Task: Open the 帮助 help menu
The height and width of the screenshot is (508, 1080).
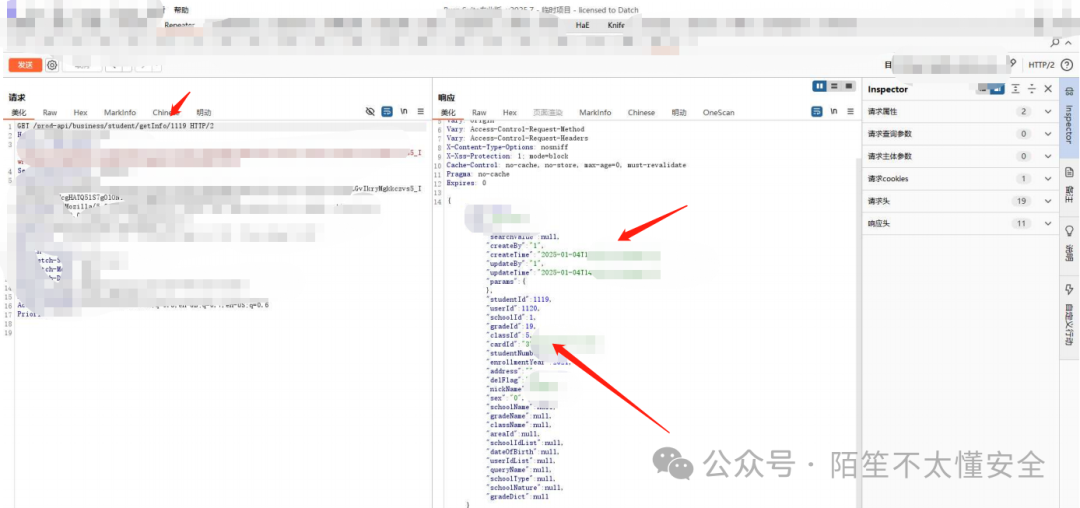Action: coord(181,10)
